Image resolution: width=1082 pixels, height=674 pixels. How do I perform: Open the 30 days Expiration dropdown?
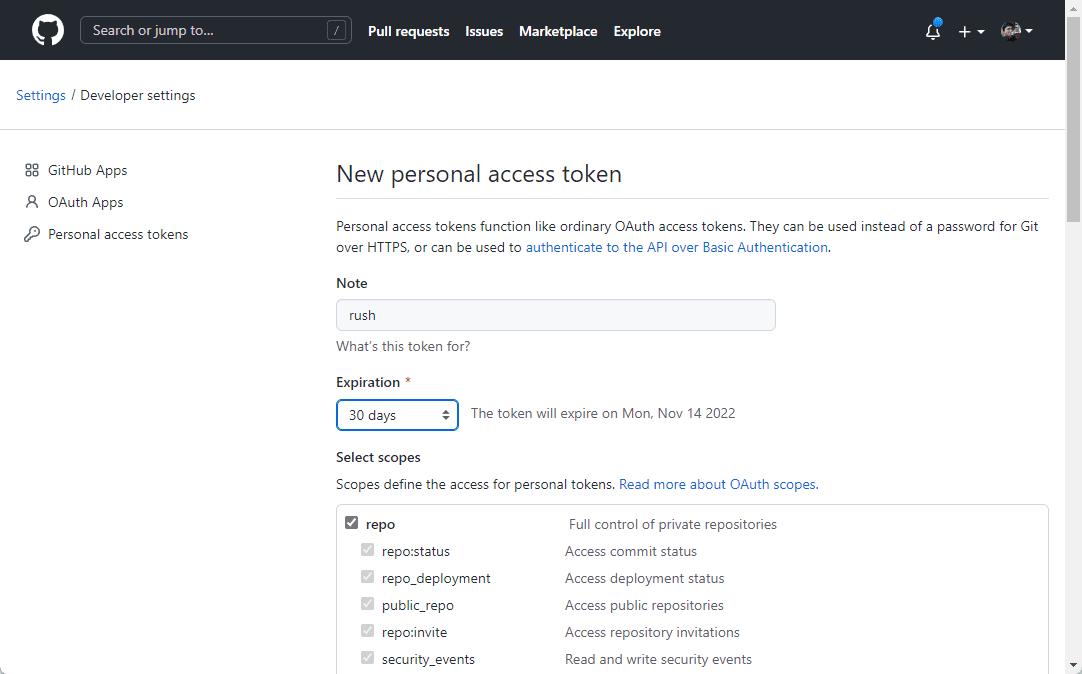397,415
